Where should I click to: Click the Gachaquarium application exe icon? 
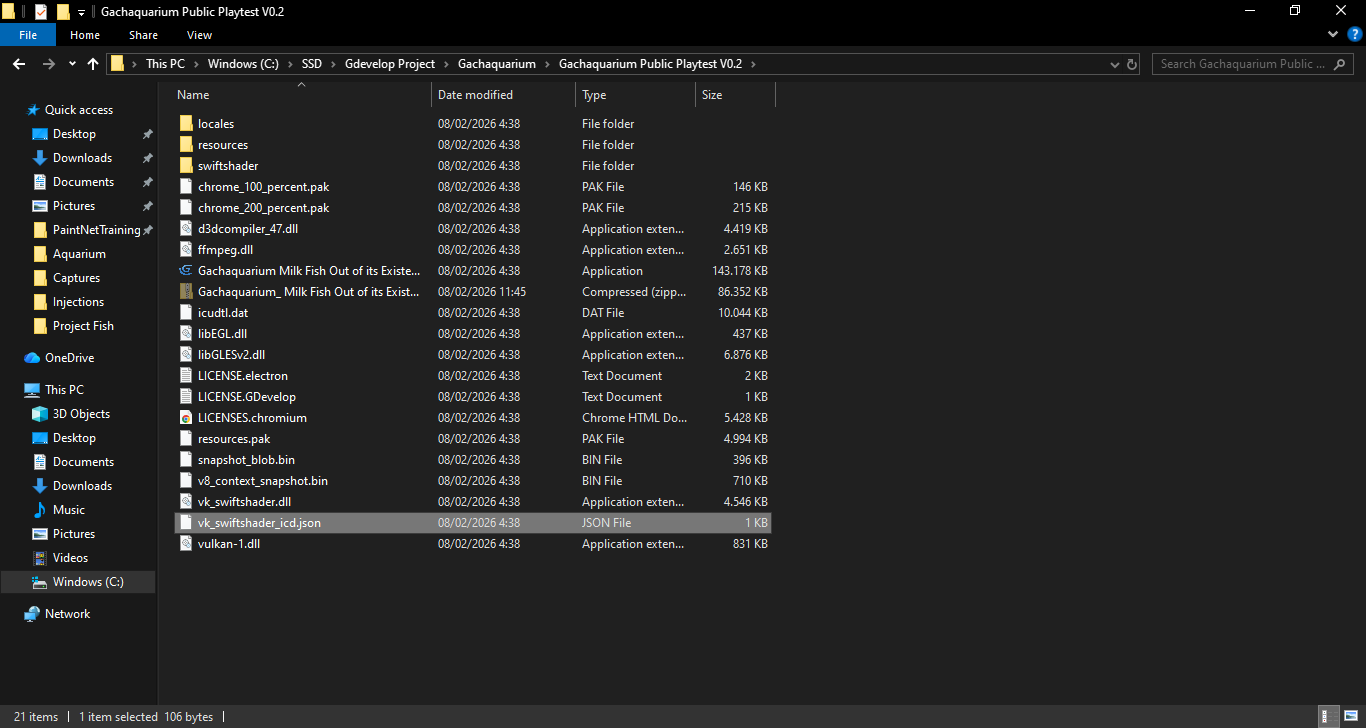[x=185, y=271]
